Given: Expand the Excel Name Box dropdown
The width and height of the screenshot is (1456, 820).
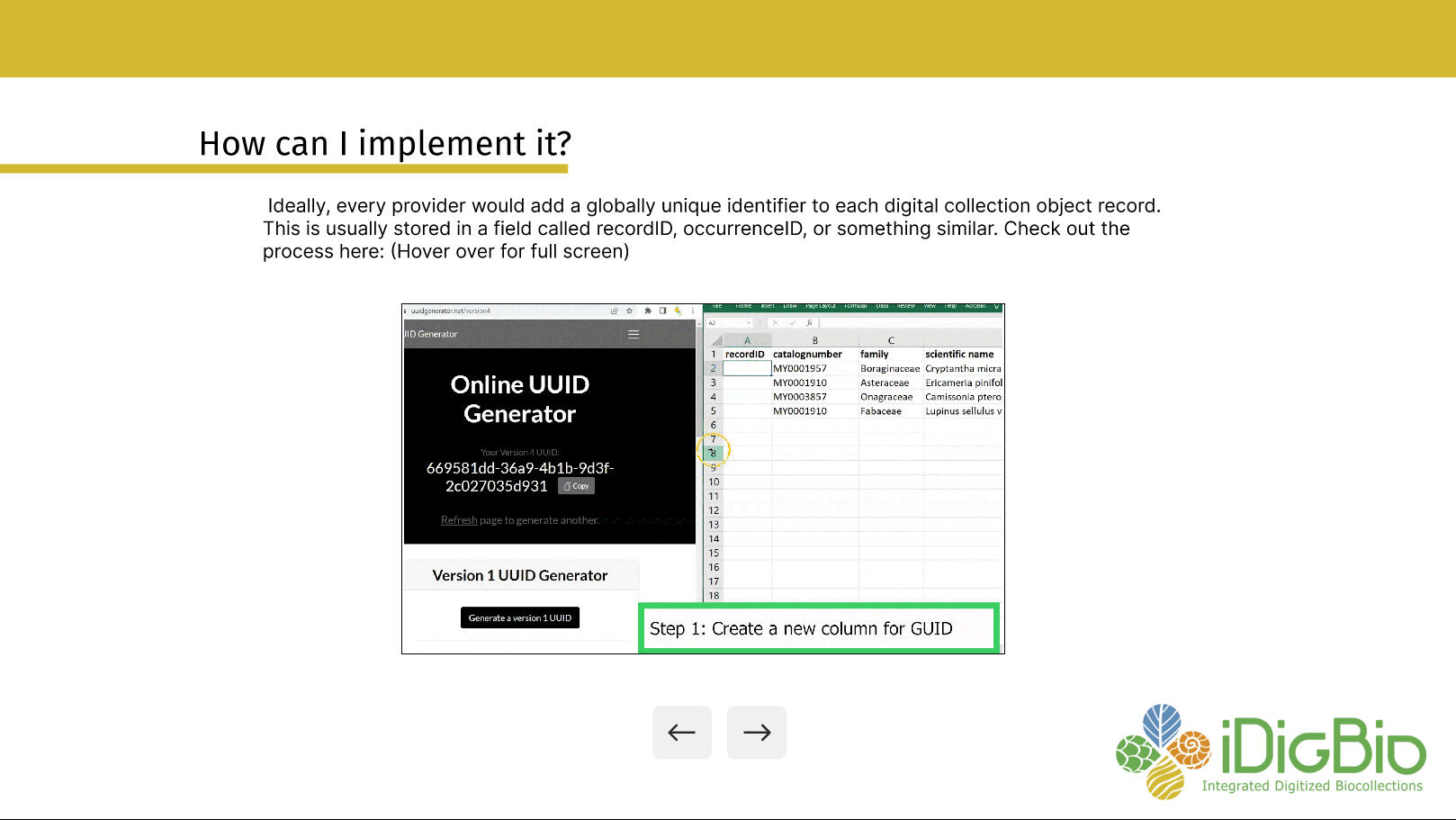Looking at the screenshot, I should (x=749, y=322).
